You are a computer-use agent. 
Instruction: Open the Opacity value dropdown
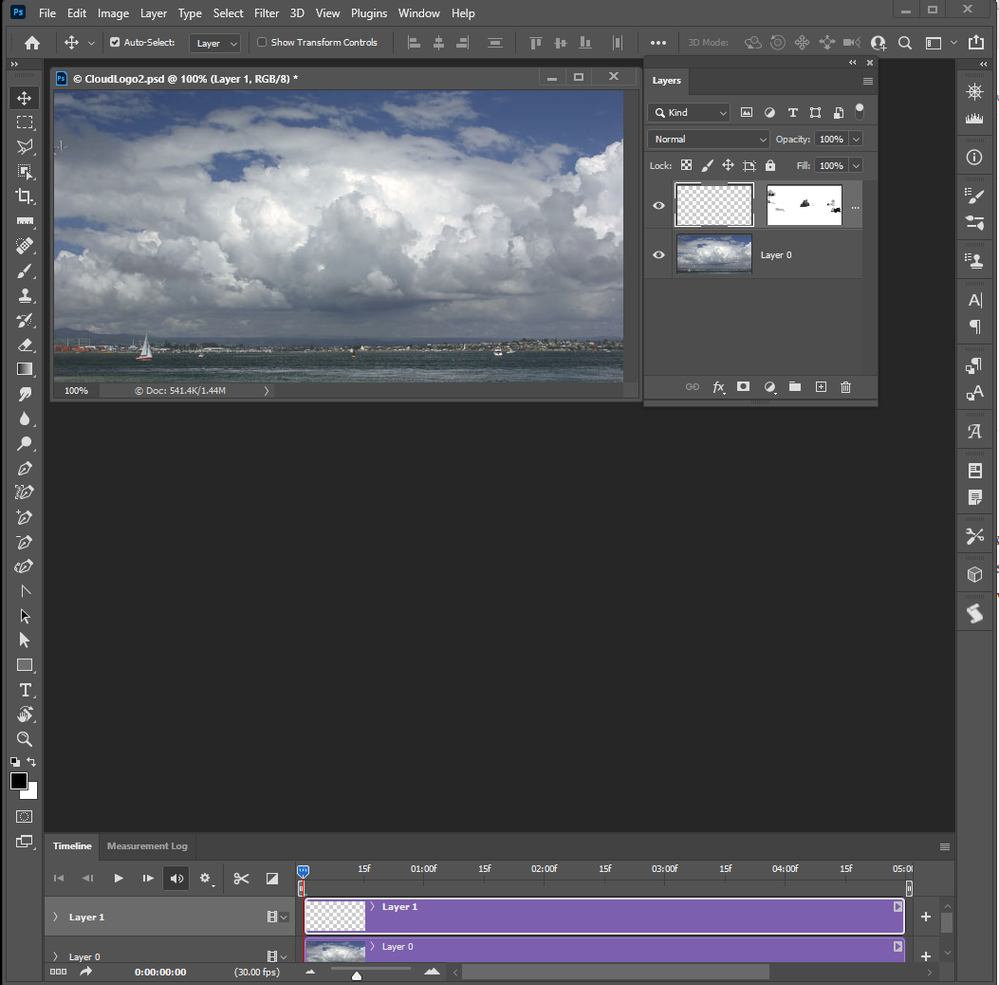click(x=856, y=139)
